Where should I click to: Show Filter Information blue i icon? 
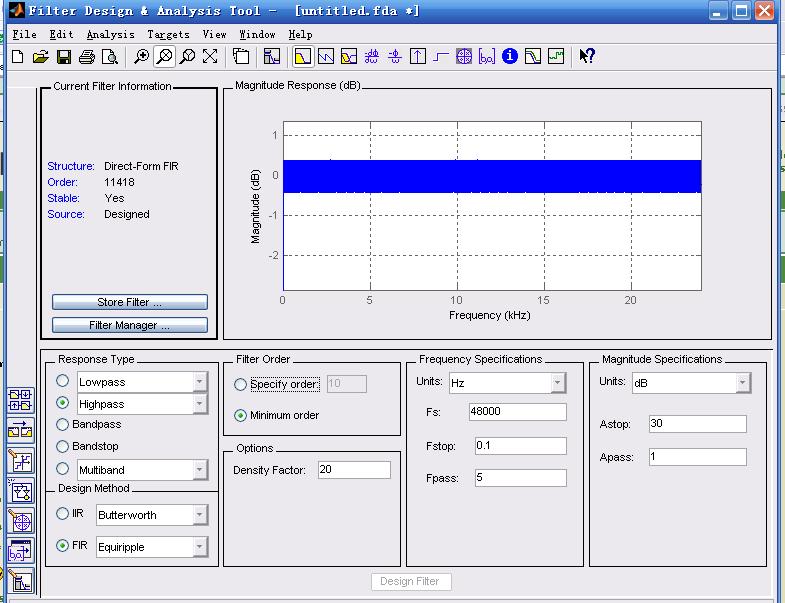click(510, 56)
